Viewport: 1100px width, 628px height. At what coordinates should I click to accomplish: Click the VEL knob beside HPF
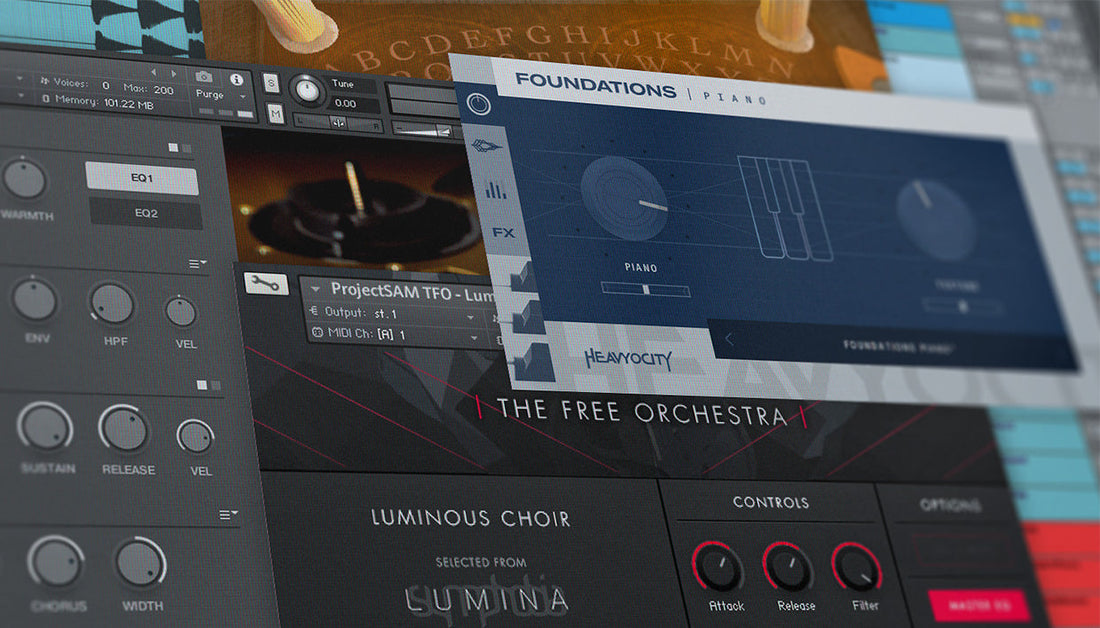[180, 312]
